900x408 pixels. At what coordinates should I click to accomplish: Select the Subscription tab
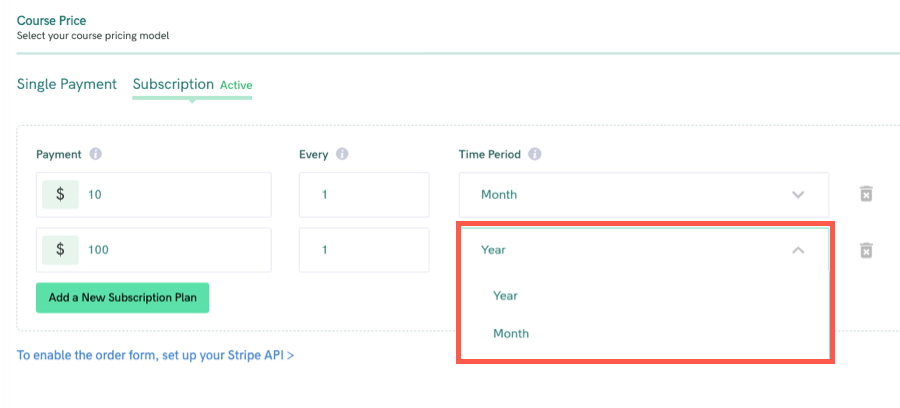(x=173, y=84)
